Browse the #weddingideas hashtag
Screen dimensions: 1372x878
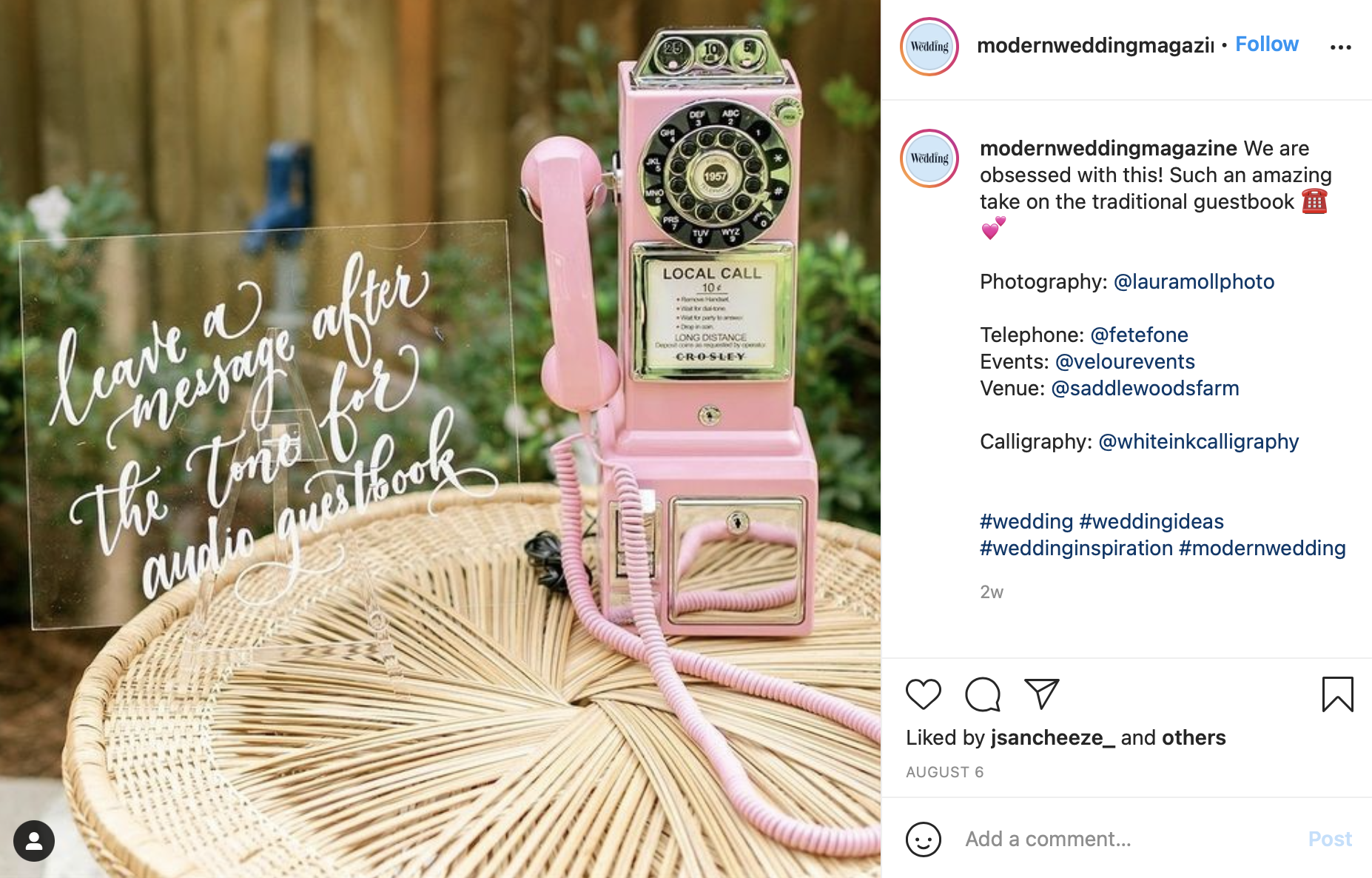click(x=1151, y=521)
